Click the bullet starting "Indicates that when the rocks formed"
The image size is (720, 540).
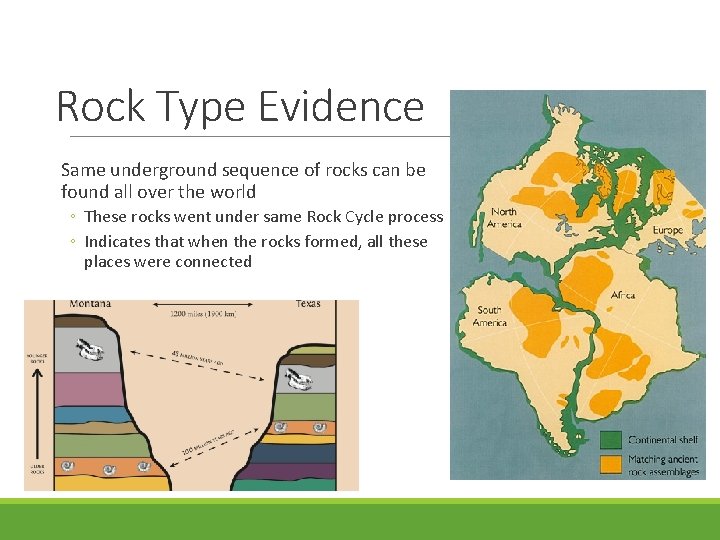point(256,252)
